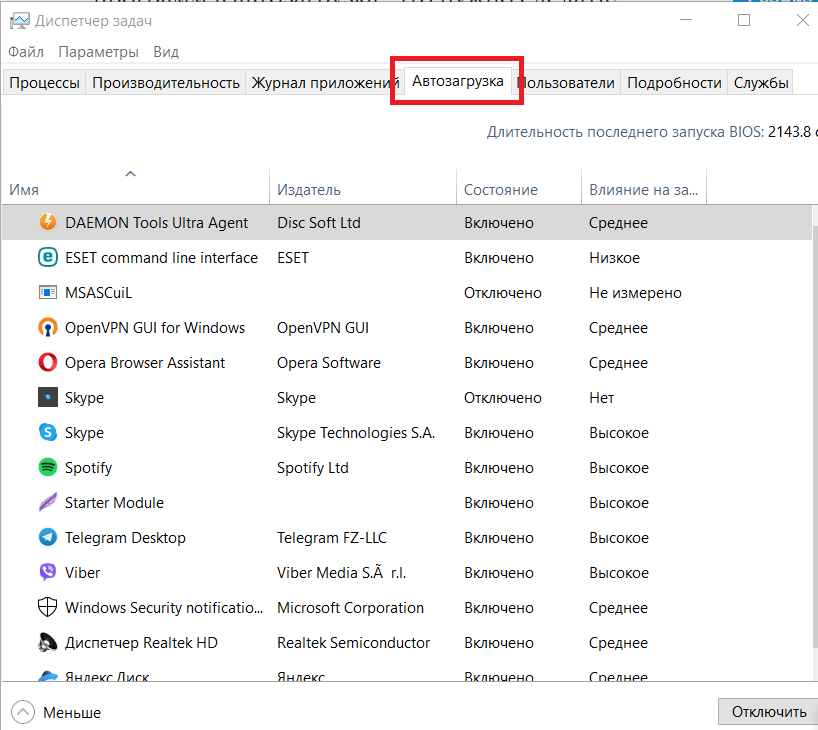Open the Файл menu
Screen dimensions: 818x730
pyautogui.click(x=26, y=52)
